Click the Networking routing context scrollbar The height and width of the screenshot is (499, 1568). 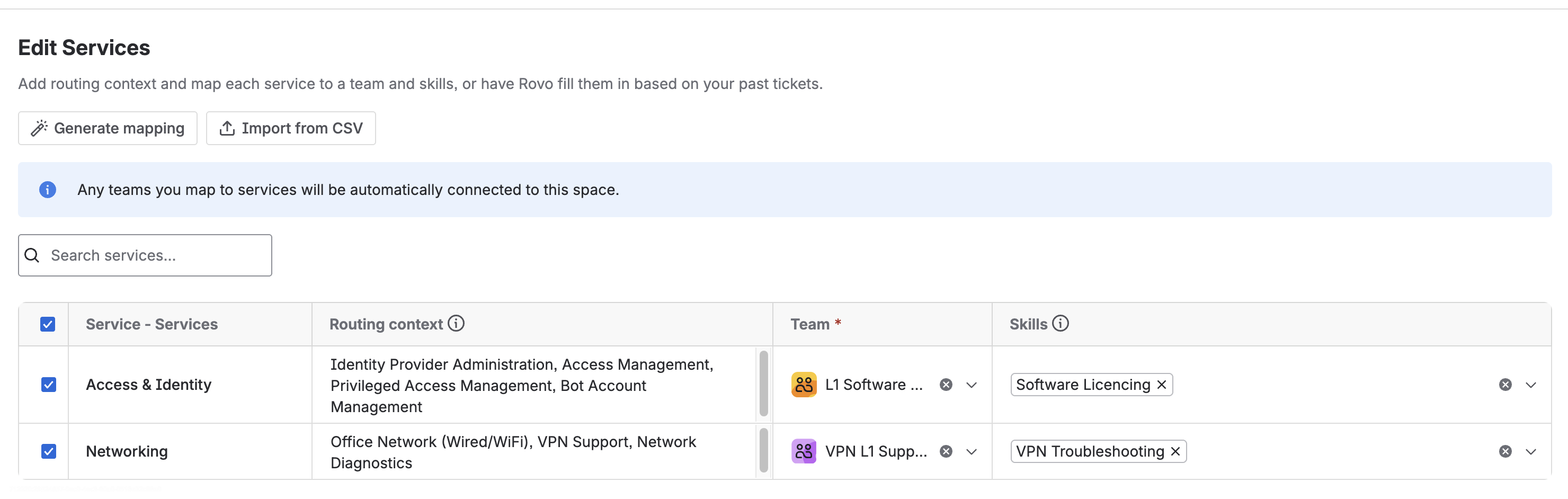coord(763,451)
